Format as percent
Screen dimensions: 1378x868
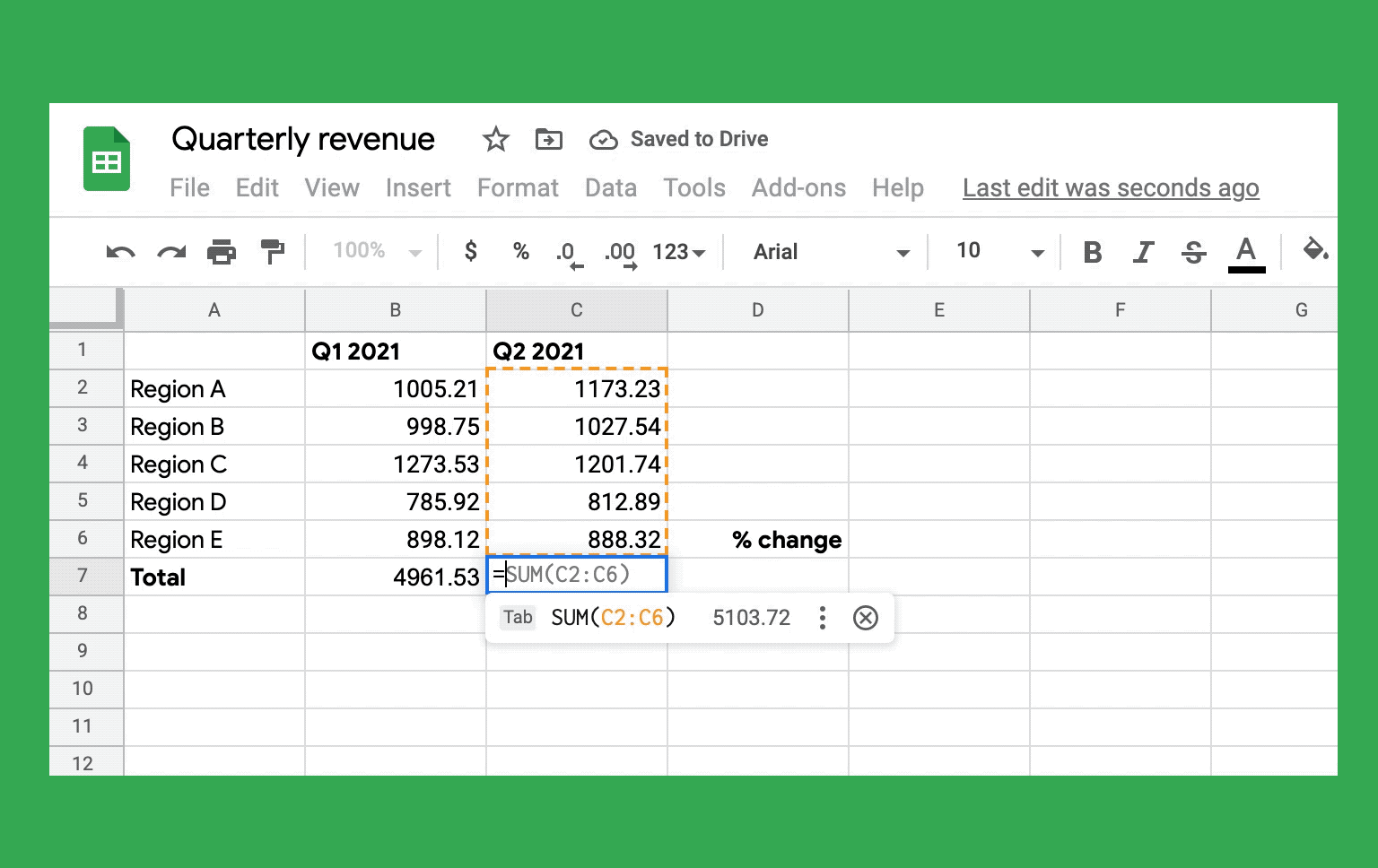click(520, 251)
